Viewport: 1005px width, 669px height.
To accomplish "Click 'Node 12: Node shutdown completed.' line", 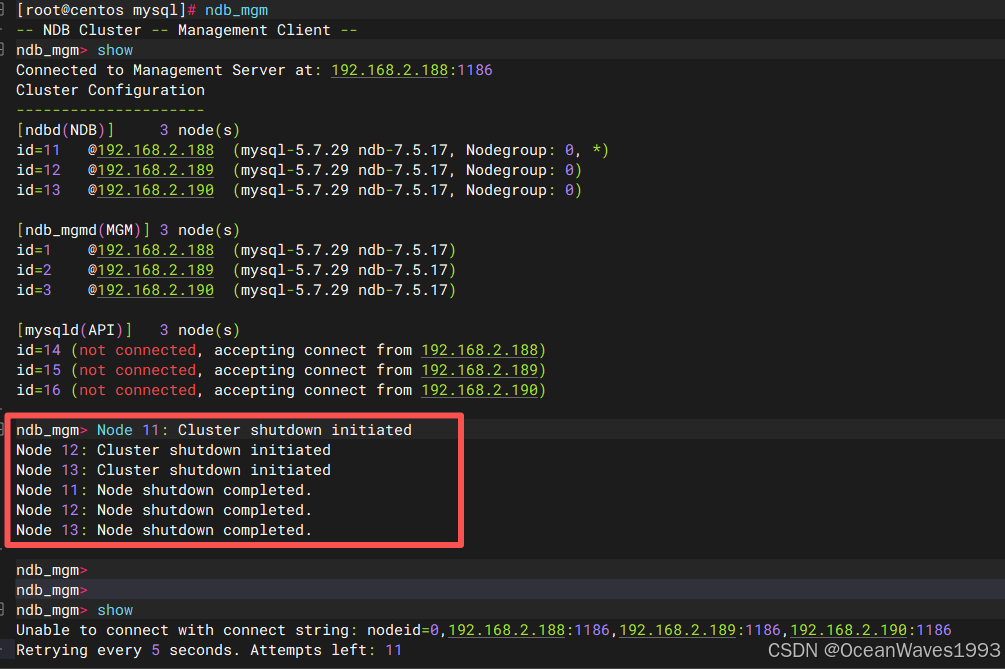I will (164, 509).
